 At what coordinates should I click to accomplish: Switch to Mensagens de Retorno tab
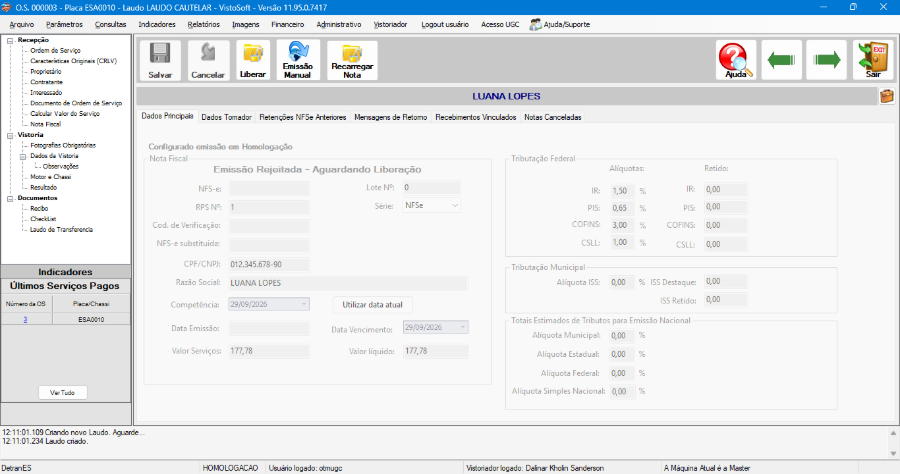pyautogui.click(x=390, y=117)
